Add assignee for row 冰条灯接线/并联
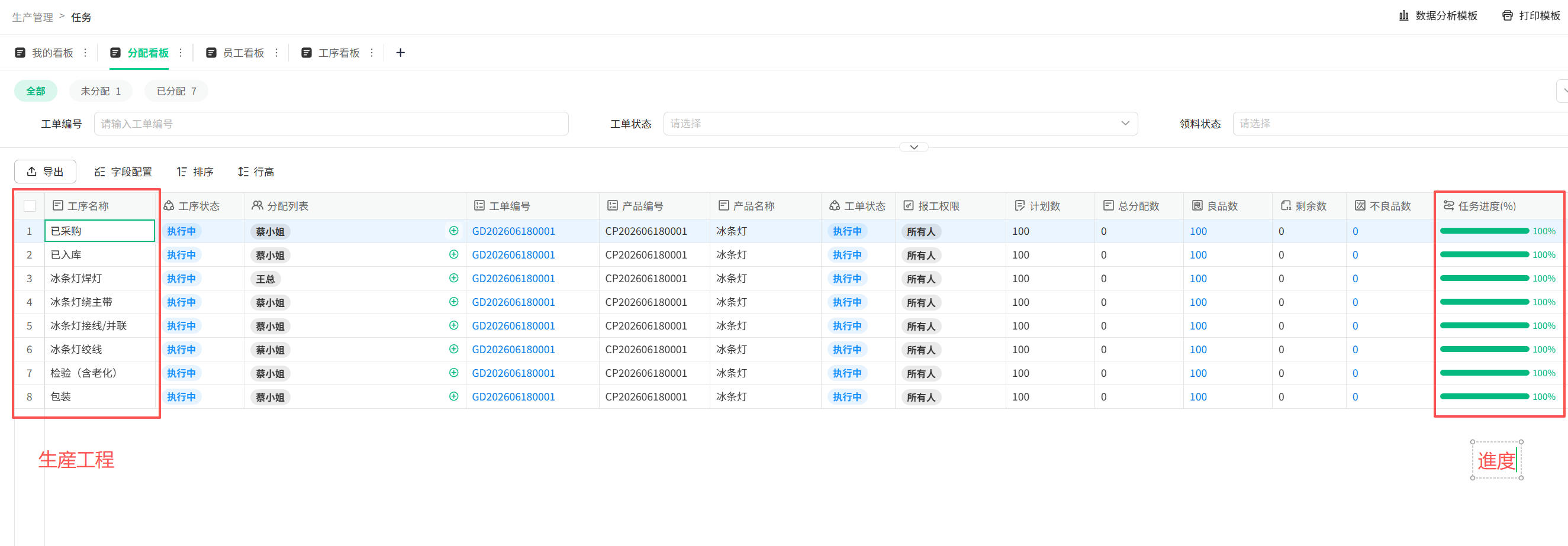The width and height of the screenshot is (1568, 546). 453,326
